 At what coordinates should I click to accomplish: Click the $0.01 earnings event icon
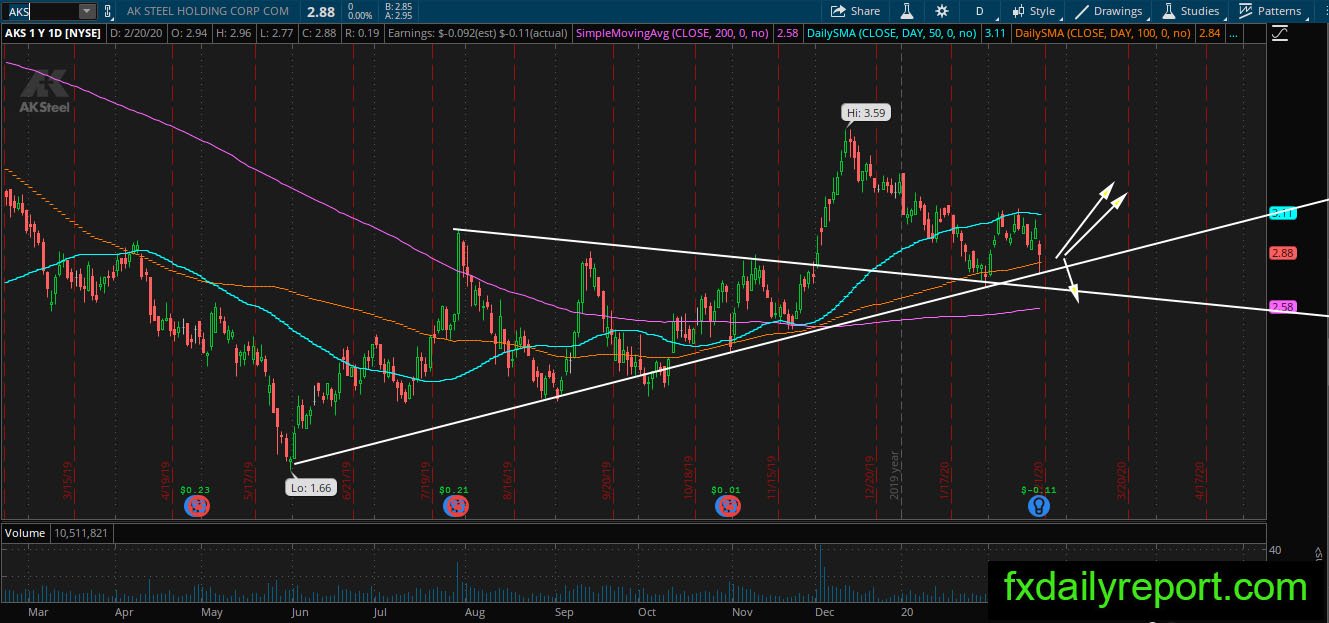coord(729,507)
